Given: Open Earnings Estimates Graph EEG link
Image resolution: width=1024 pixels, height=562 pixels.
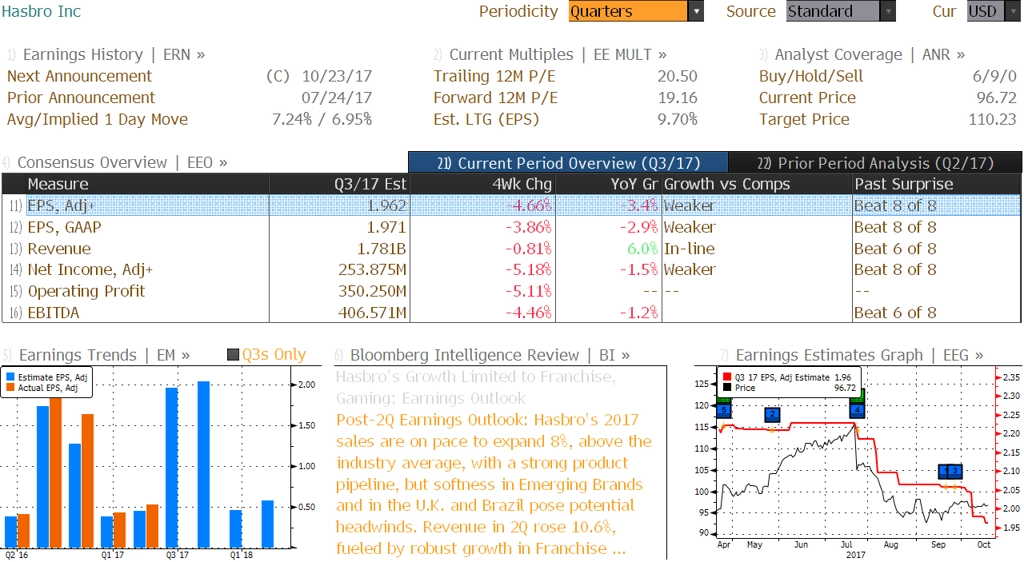Looking at the screenshot, I should pyautogui.click(x=859, y=355).
